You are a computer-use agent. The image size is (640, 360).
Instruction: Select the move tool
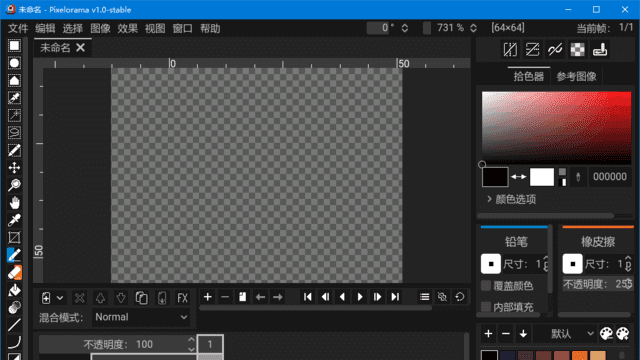pyautogui.click(x=14, y=168)
